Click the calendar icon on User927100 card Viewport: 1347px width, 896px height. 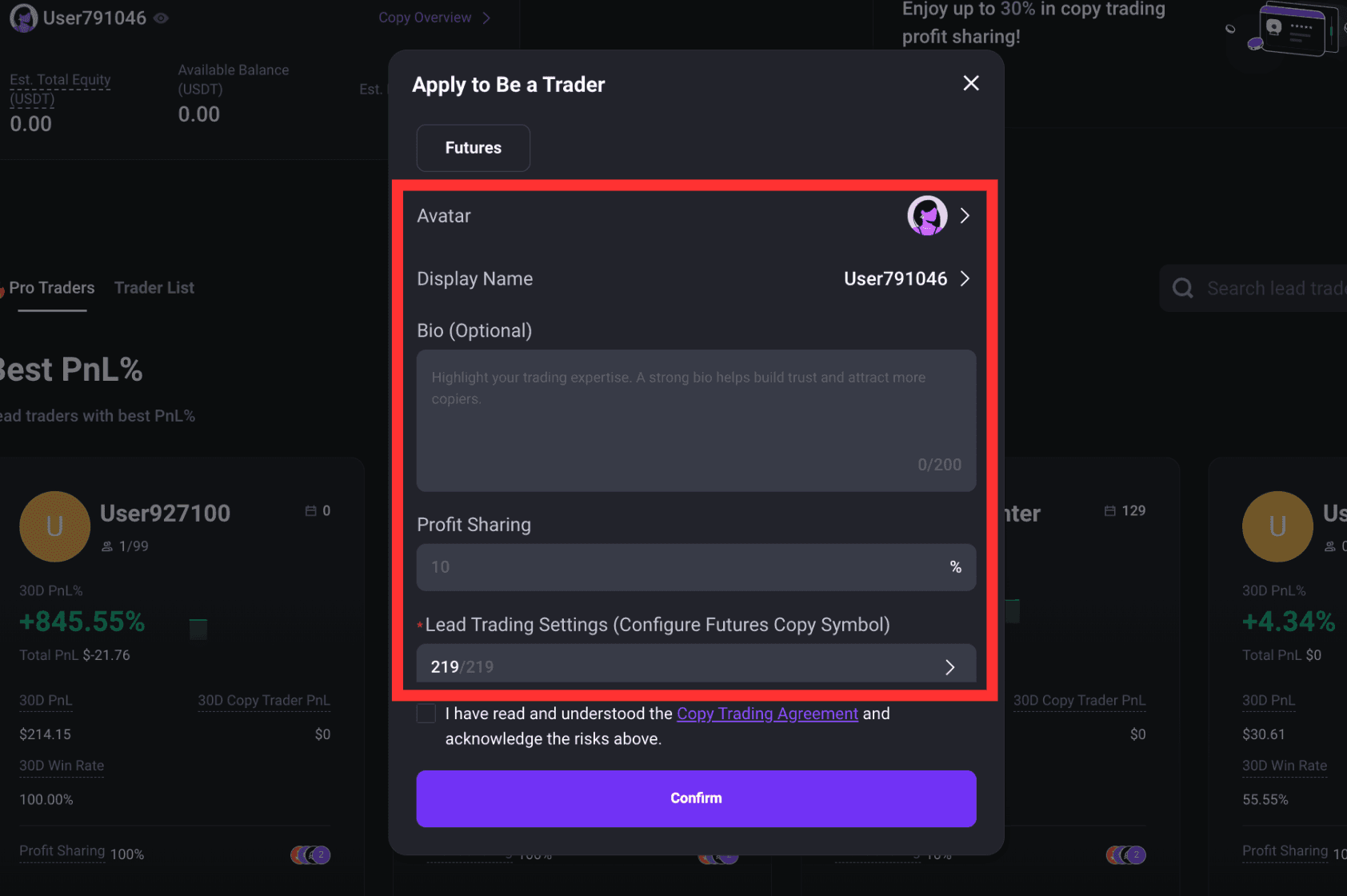pos(310,510)
